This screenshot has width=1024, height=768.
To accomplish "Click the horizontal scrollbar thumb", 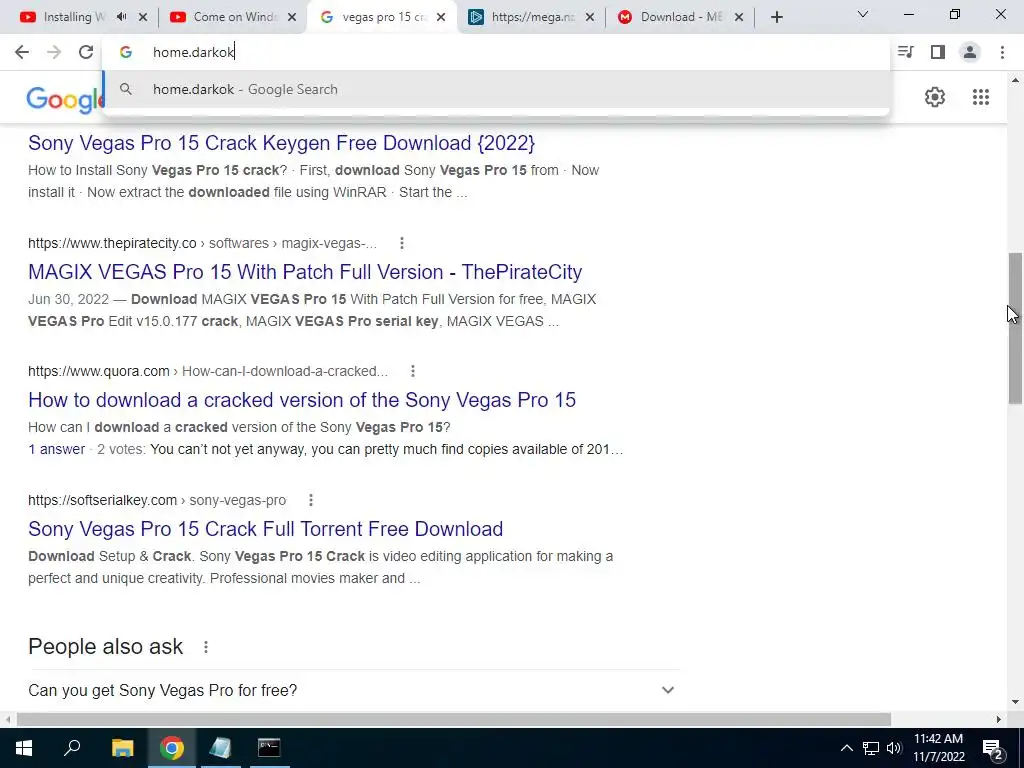I will coord(454,719).
